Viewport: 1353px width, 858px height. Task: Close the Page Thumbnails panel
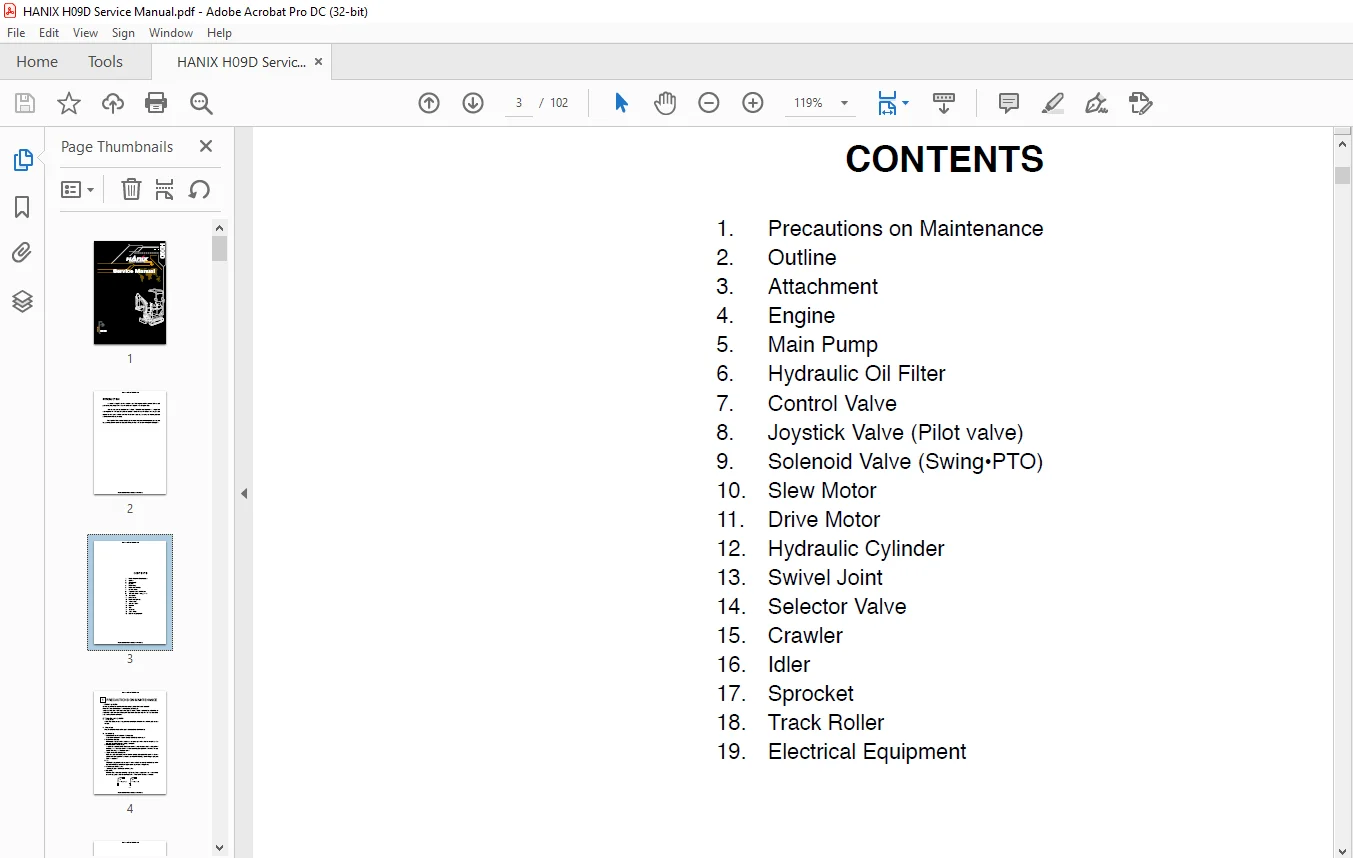[x=206, y=146]
